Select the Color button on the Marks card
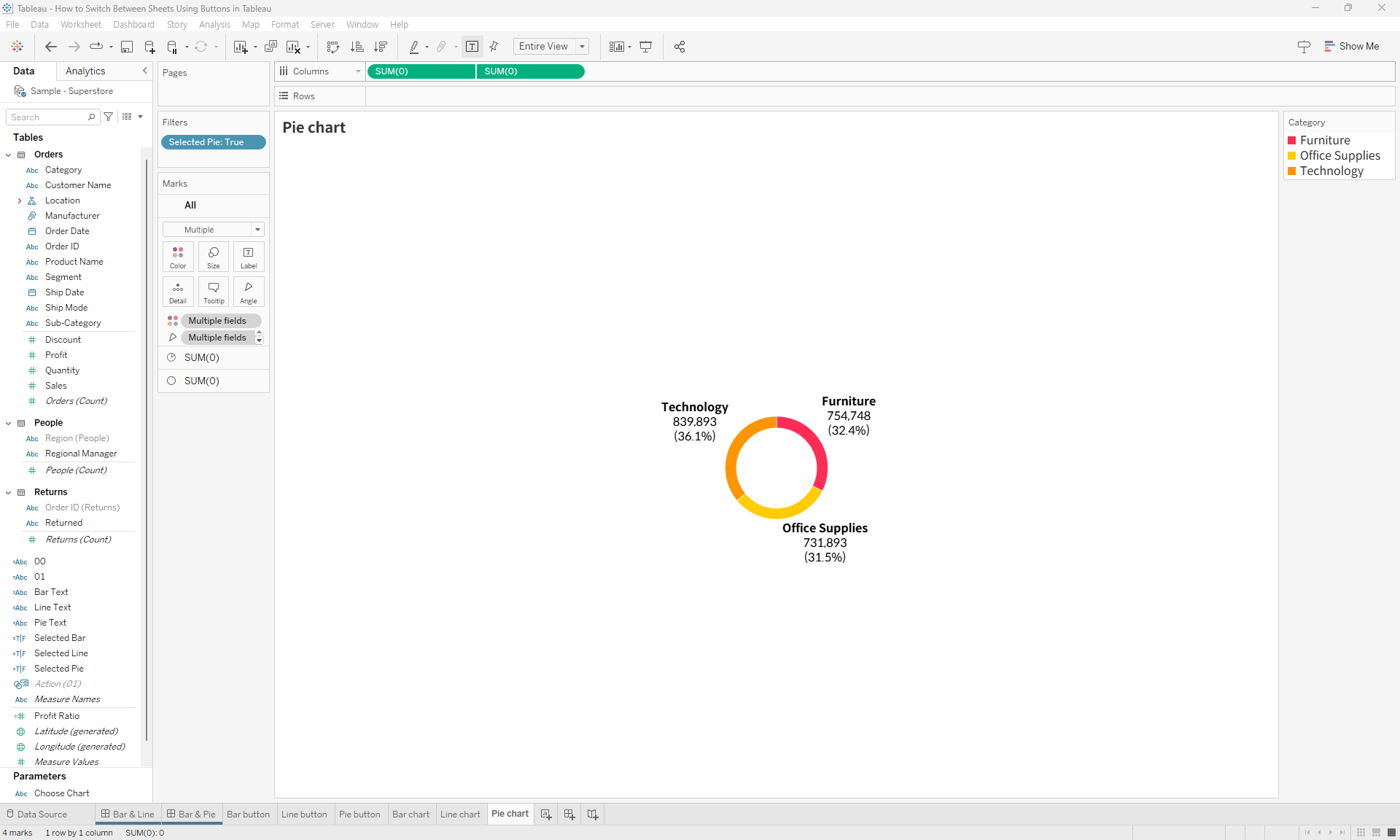Viewport: 1400px width, 840px height. [177, 257]
